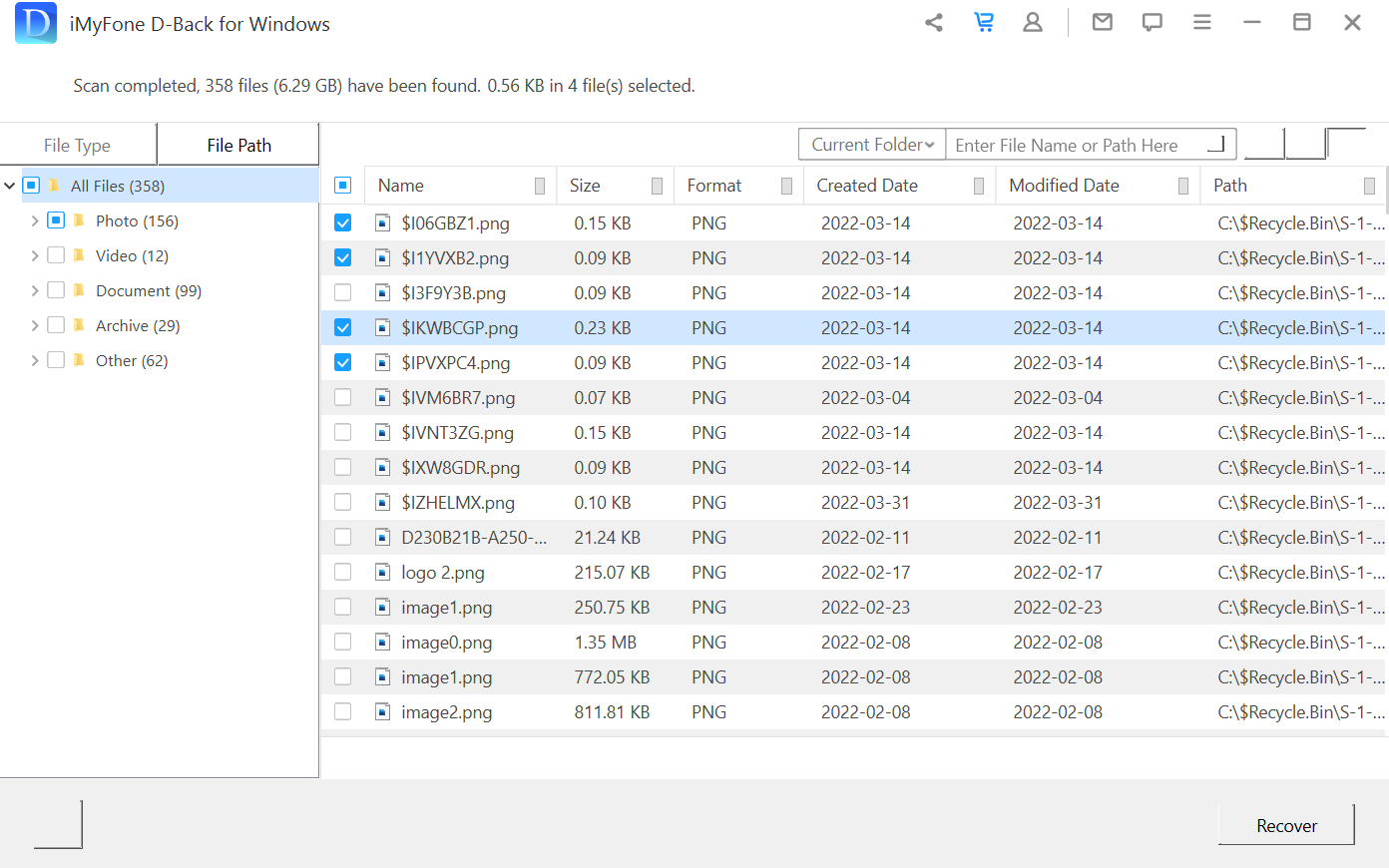The width and height of the screenshot is (1389, 868).
Task: Expand the Archive (29) node
Action: tap(35, 325)
